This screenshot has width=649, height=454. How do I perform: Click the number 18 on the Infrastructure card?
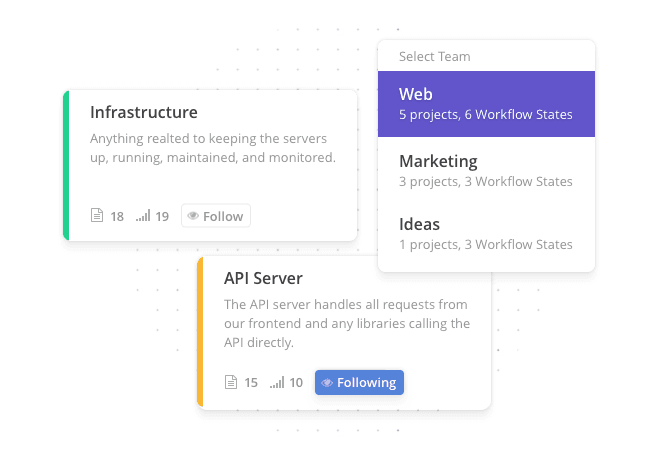pyautogui.click(x=117, y=216)
